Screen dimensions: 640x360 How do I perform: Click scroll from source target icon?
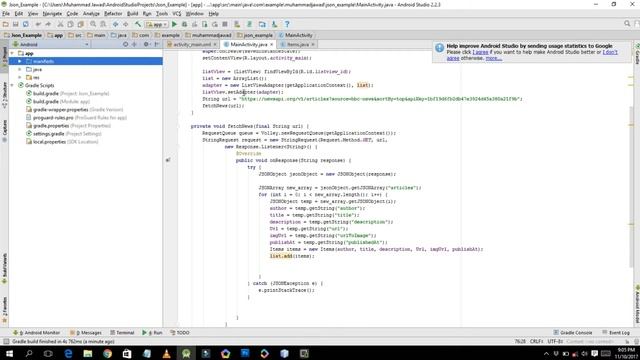pos(125,44)
